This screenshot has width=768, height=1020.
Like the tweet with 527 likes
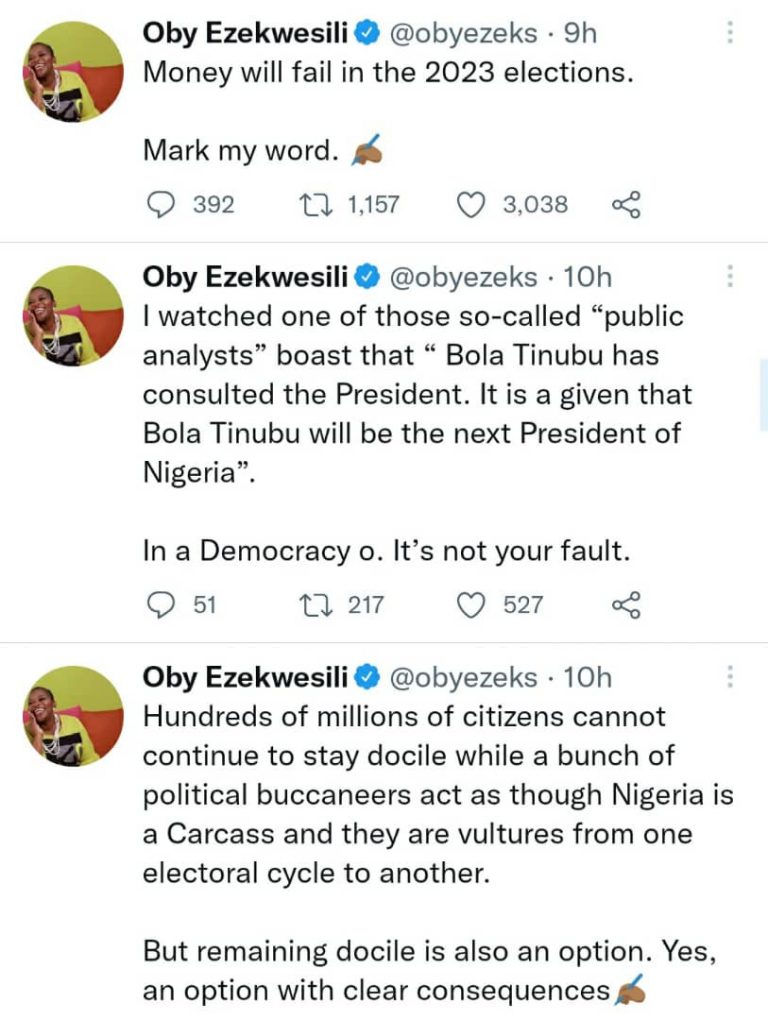point(470,604)
